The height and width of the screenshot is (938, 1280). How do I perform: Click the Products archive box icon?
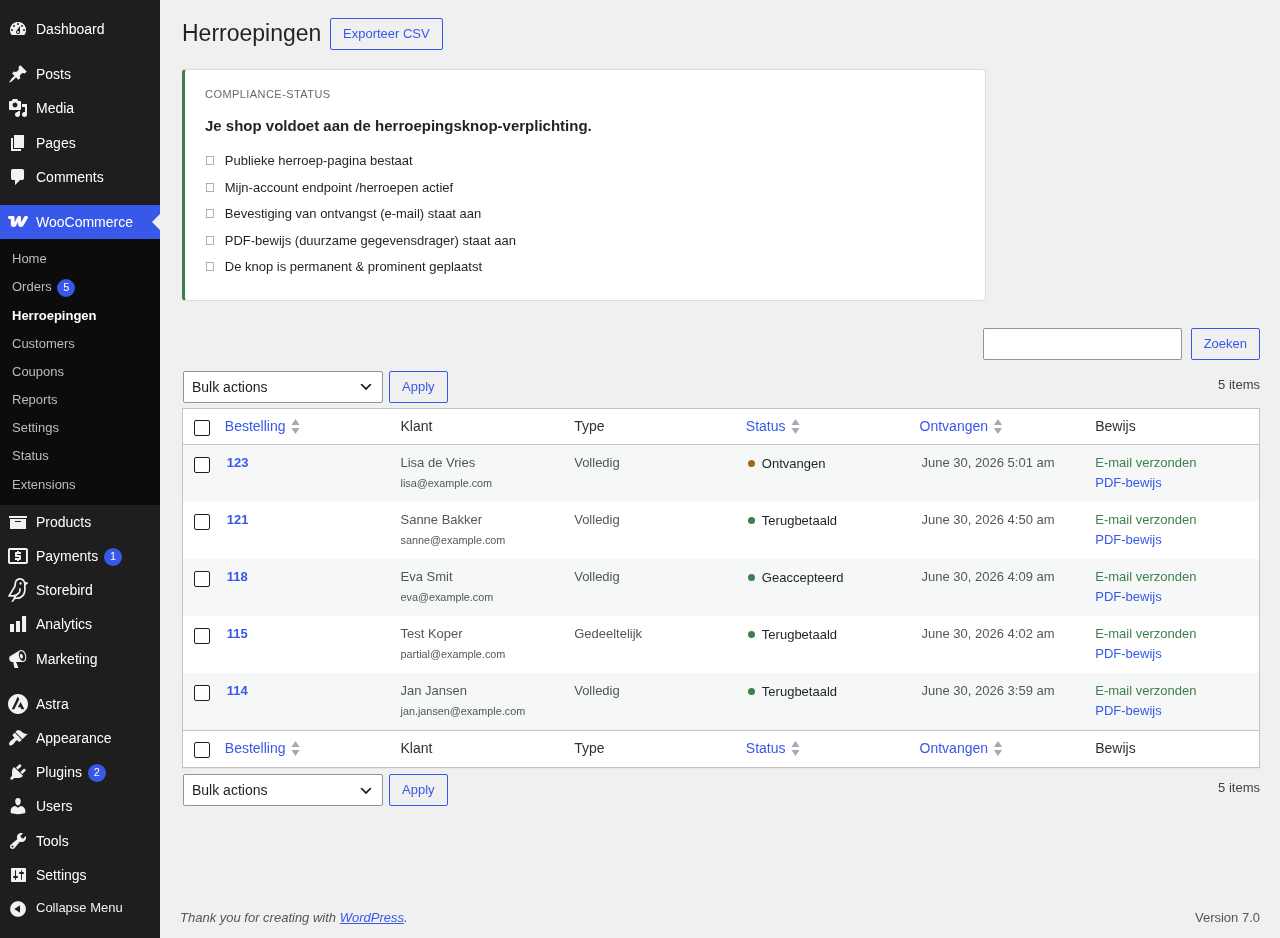(18, 522)
